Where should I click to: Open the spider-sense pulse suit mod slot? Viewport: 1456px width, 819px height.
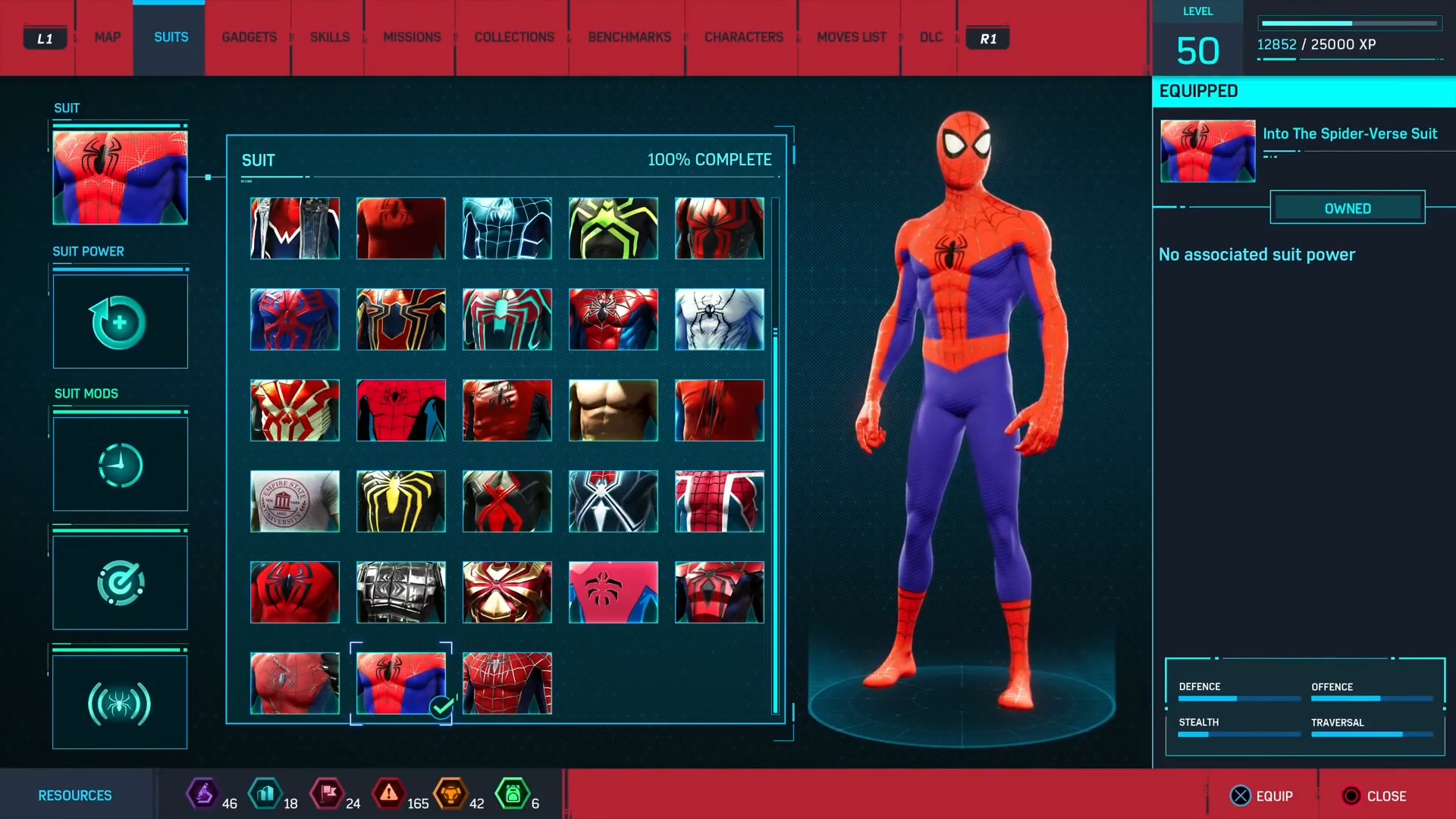pos(120,702)
